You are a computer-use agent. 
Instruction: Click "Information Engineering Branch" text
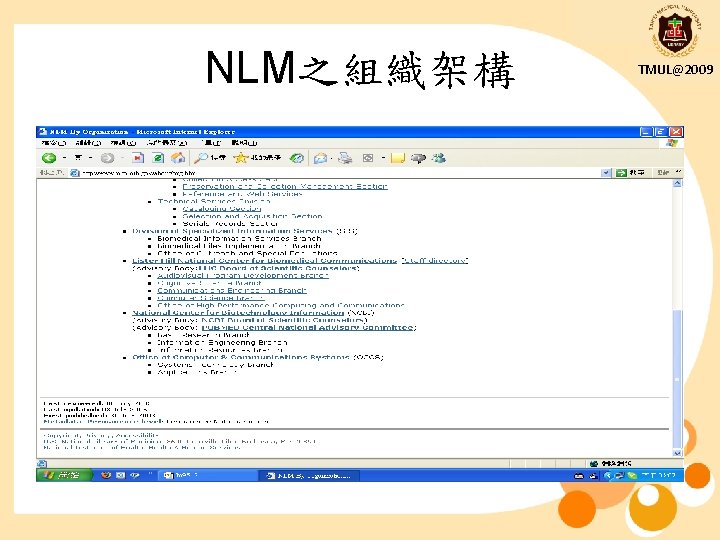(222, 343)
